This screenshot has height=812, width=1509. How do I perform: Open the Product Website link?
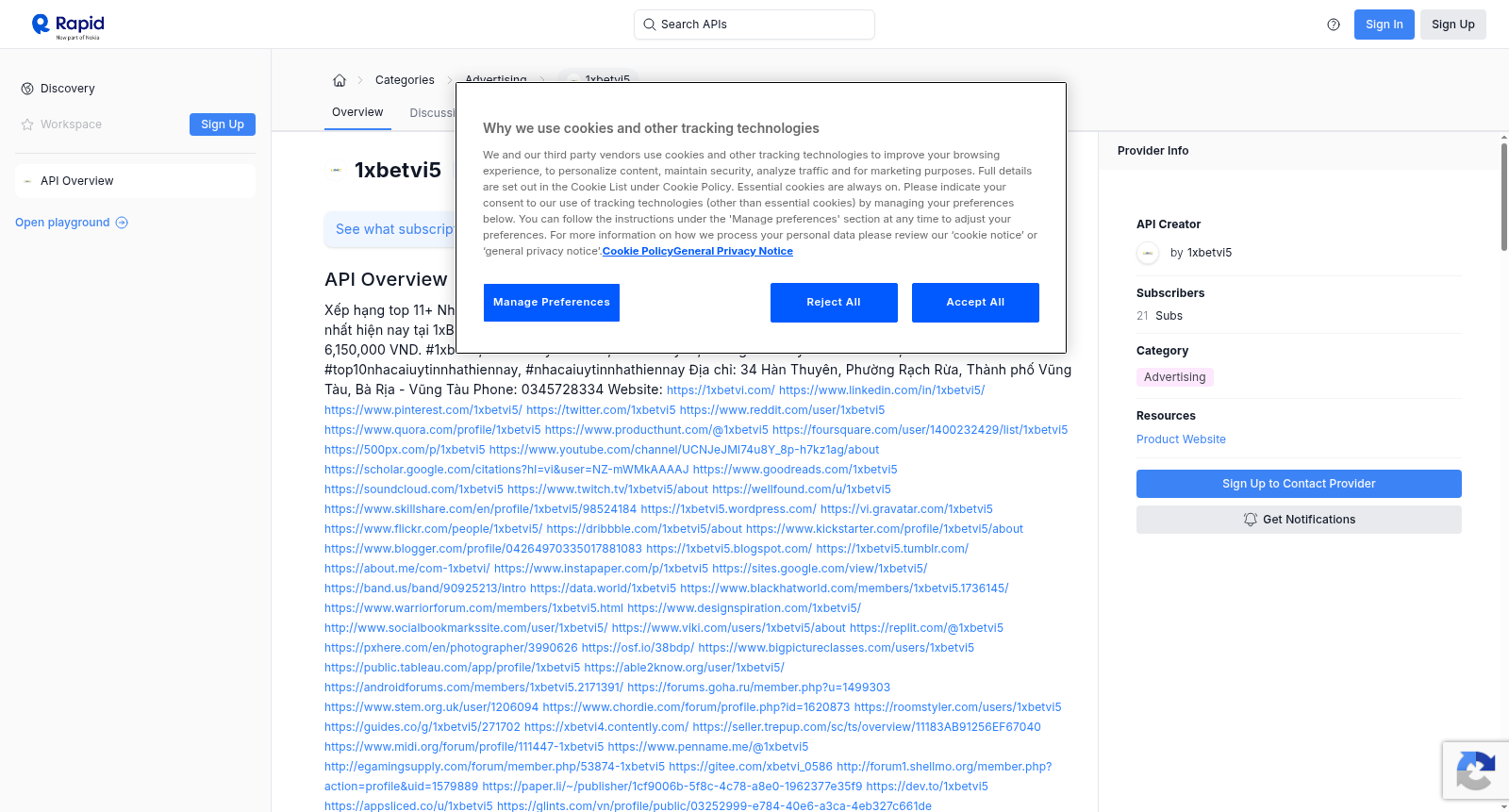[1181, 439]
